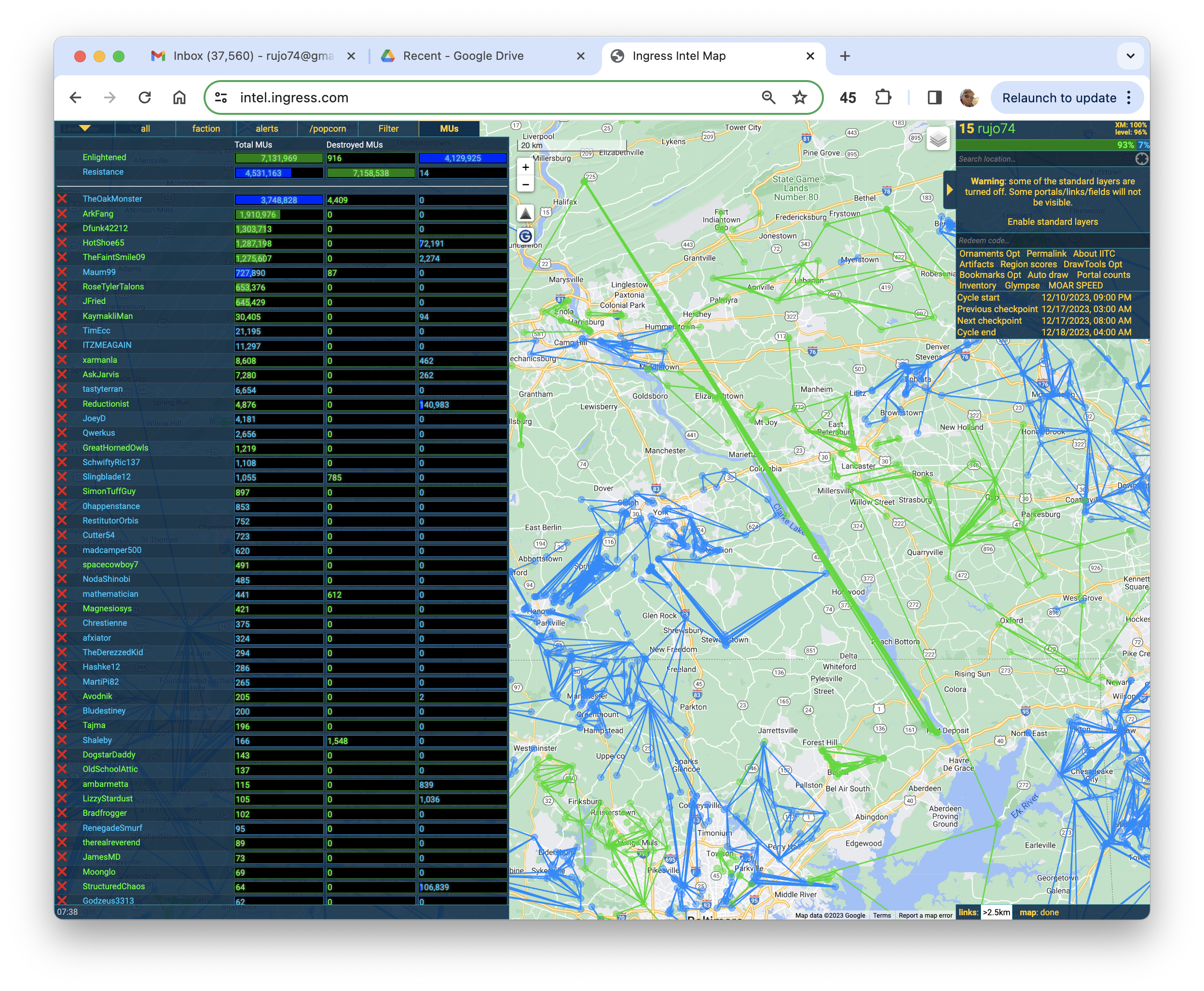Click the Auto draw link
The height and width of the screenshot is (991, 1204).
click(x=1047, y=275)
